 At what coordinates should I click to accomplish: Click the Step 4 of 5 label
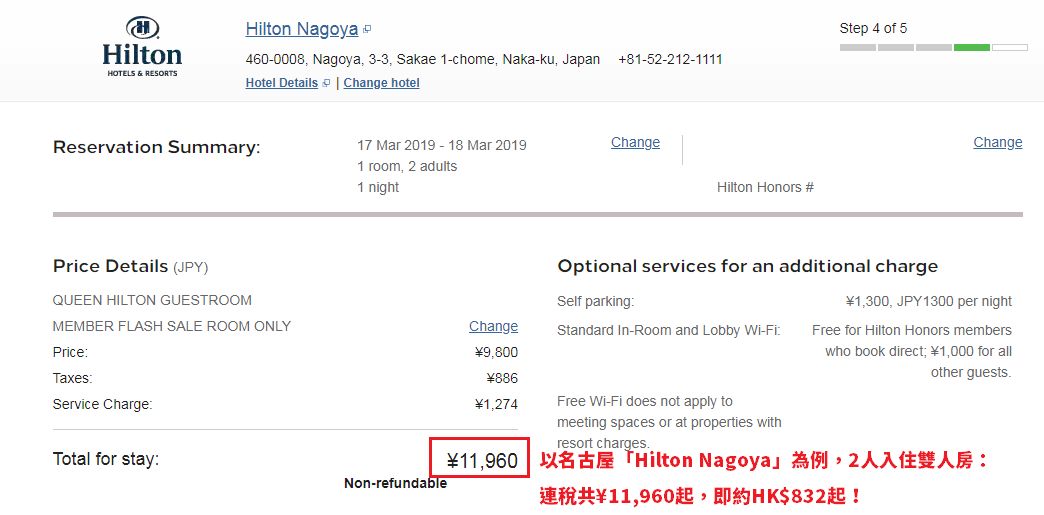(873, 29)
